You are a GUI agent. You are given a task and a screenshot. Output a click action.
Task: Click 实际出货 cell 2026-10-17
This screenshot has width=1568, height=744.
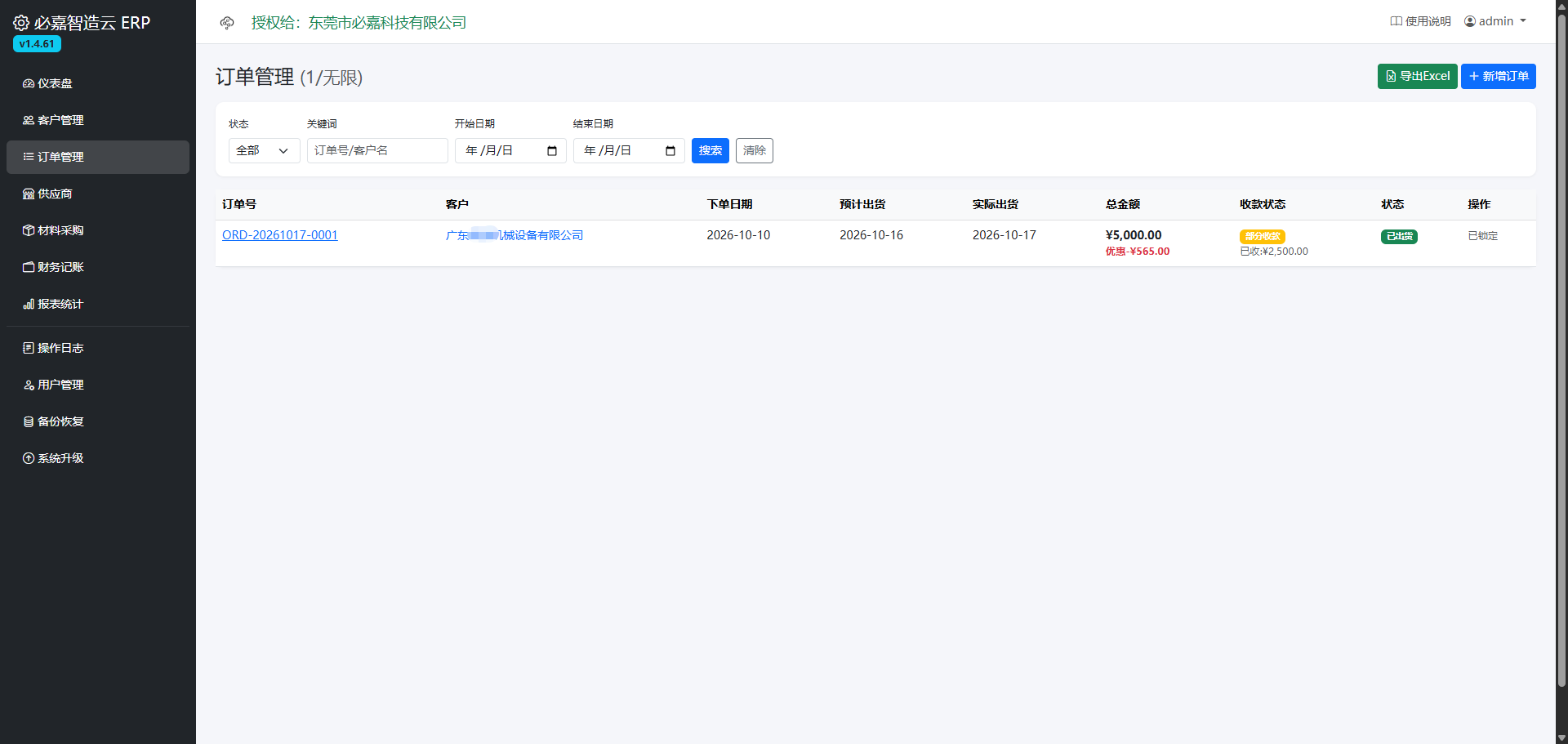(1004, 235)
